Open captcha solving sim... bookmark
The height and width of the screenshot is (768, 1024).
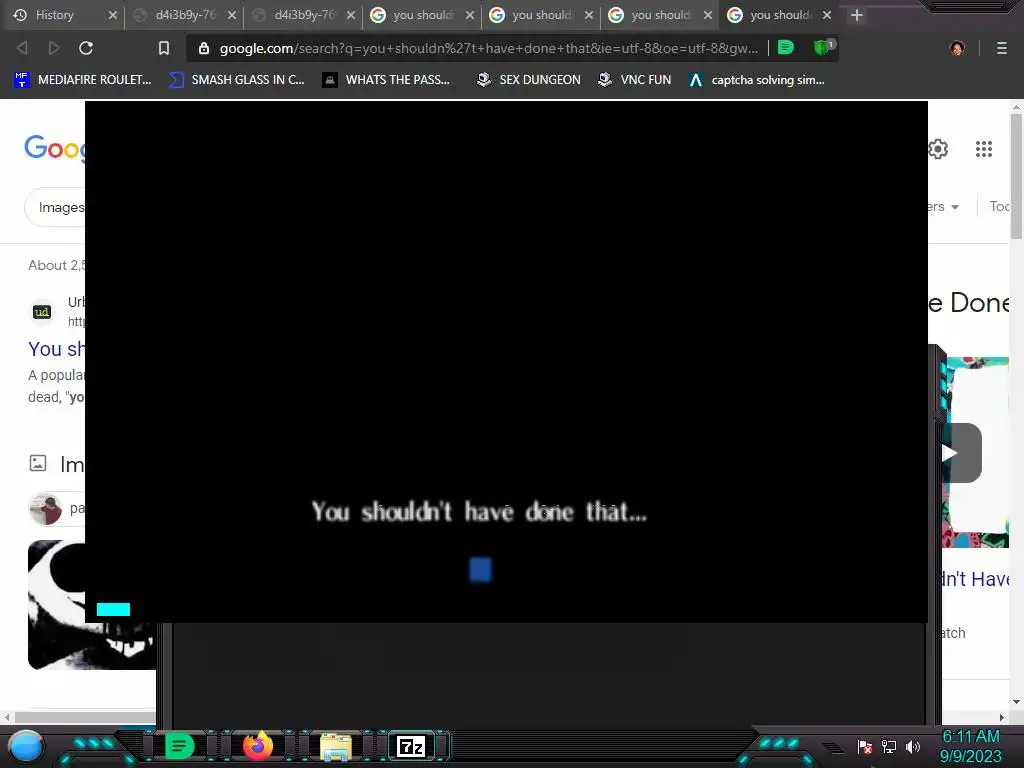[757, 80]
